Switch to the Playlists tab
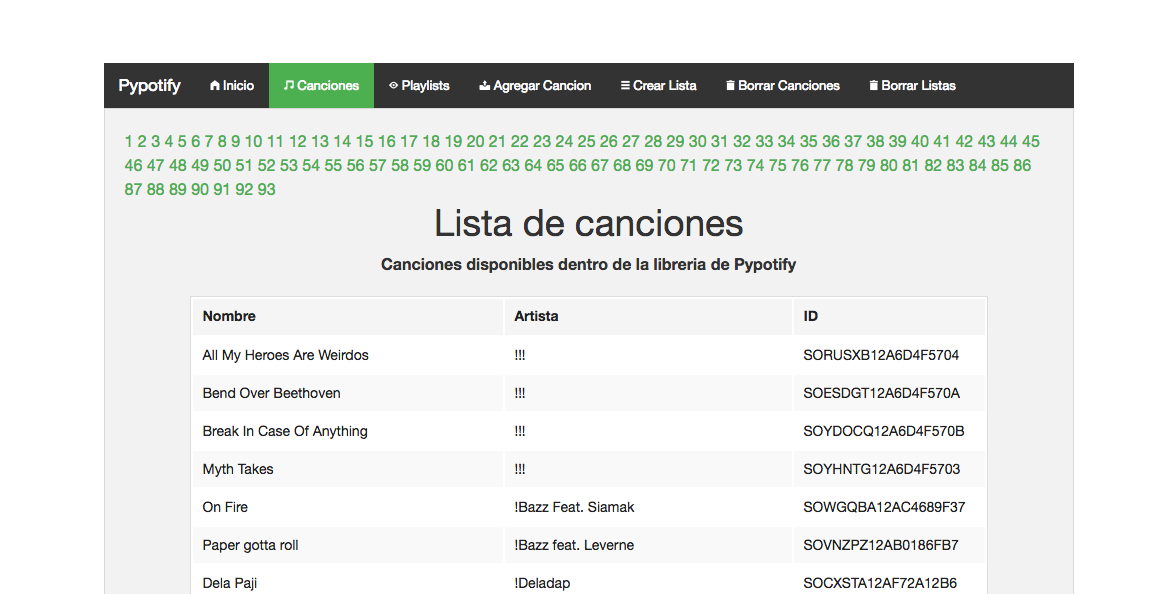The width and height of the screenshot is (1175, 594). click(x=419, y=85)
